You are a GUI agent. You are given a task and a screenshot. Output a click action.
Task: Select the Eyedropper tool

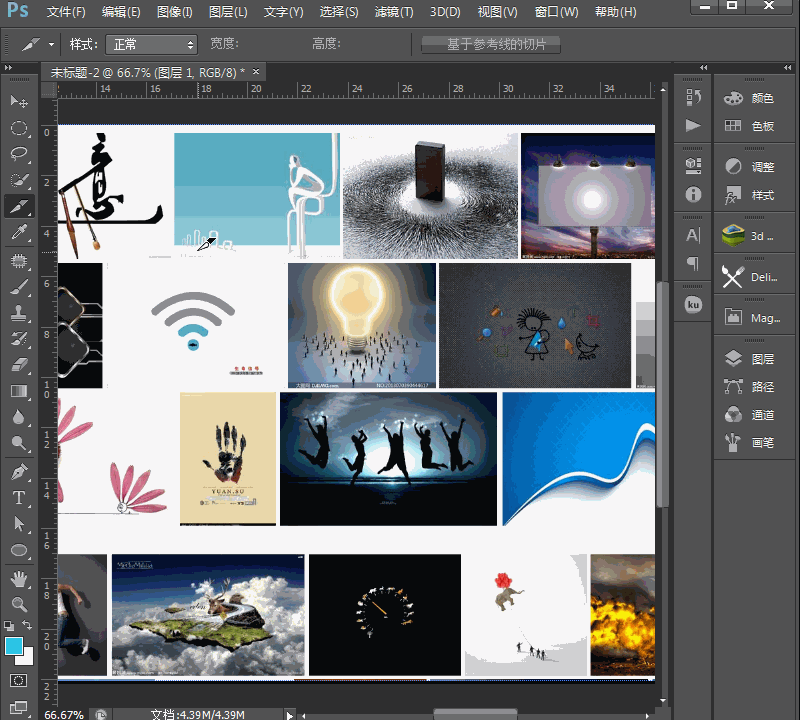(x=19, y=233)
